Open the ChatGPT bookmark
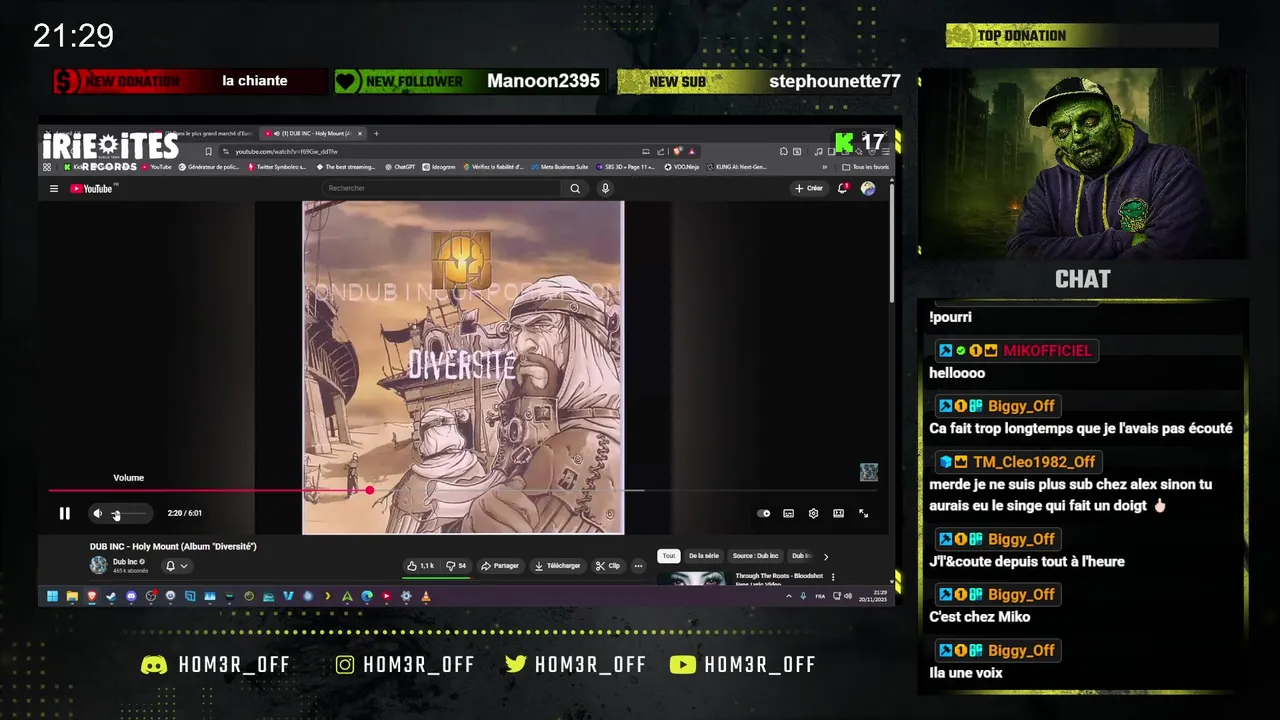 399,167
